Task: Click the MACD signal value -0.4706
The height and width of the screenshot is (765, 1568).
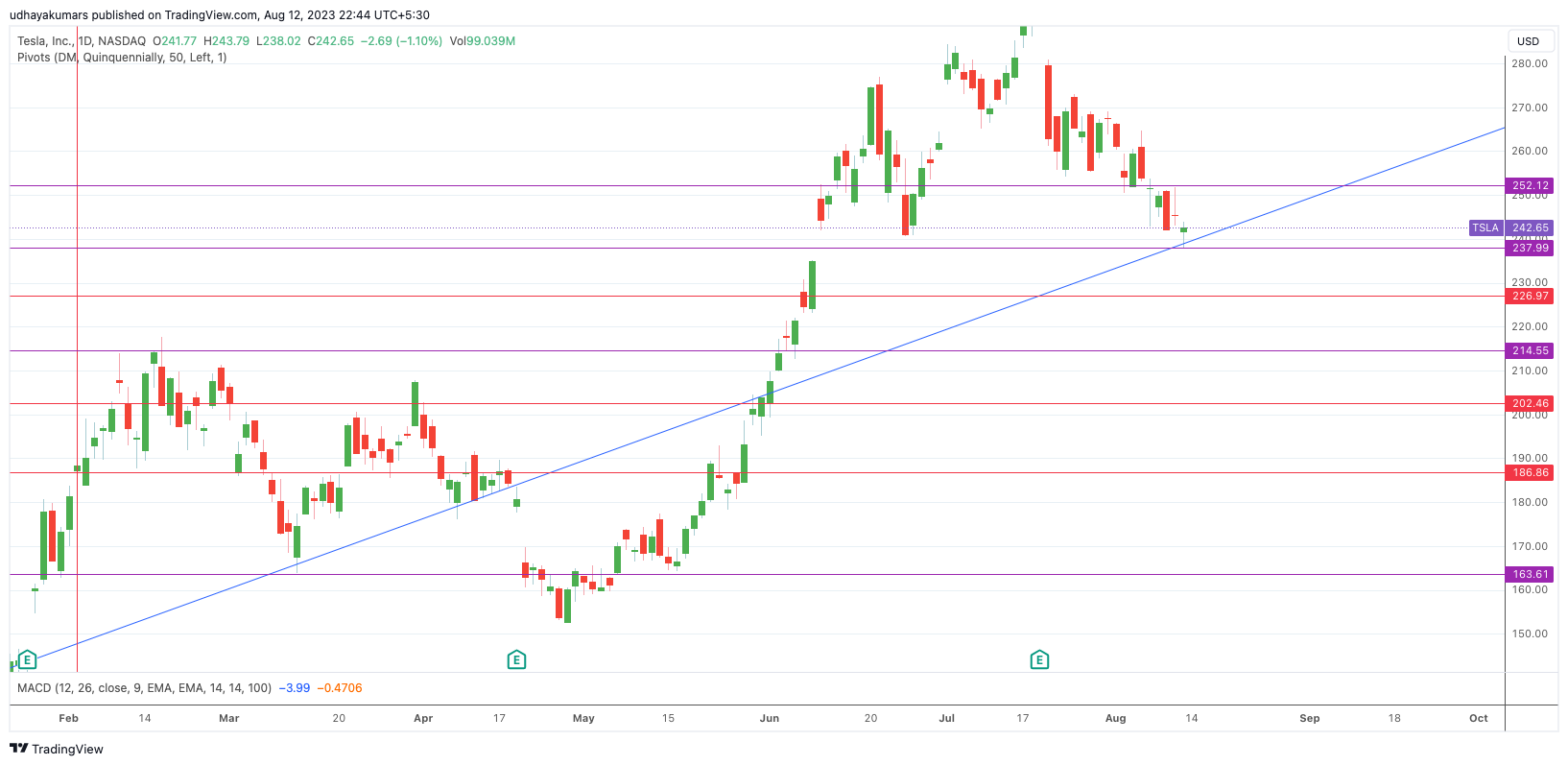Action: tap(341, 688)
